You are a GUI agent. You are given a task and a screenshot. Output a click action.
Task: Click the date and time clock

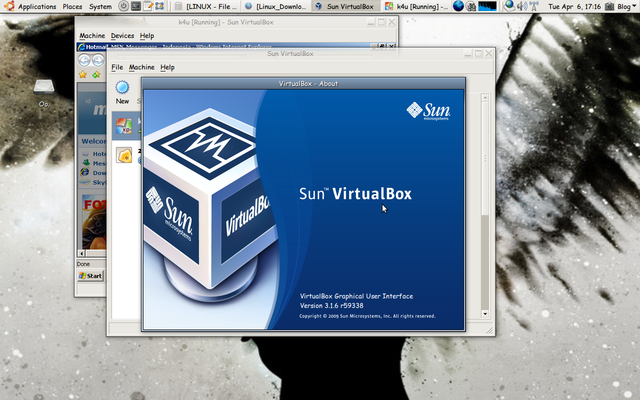[574, 6]
